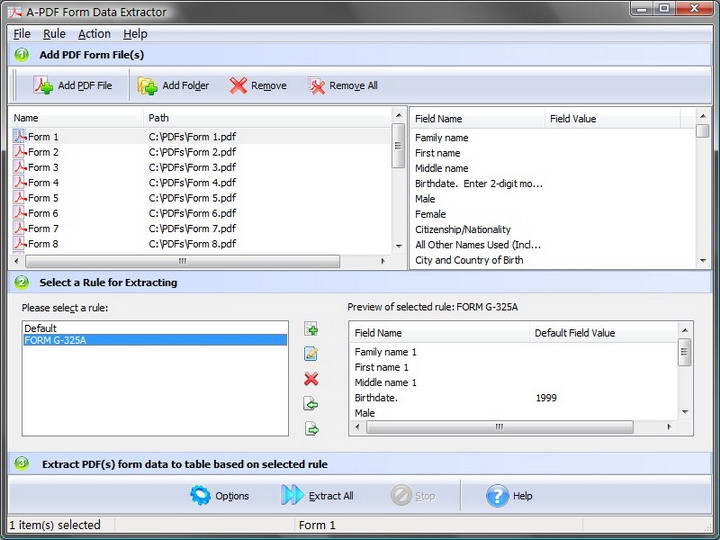The image size is (720, 540).
Task: Click the rule preview vertical scrollbar thumb
Action: click(x=684, y=352)
